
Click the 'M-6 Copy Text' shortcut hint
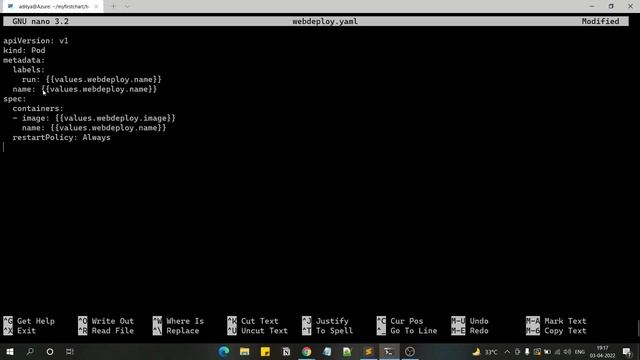coord(556,331)
